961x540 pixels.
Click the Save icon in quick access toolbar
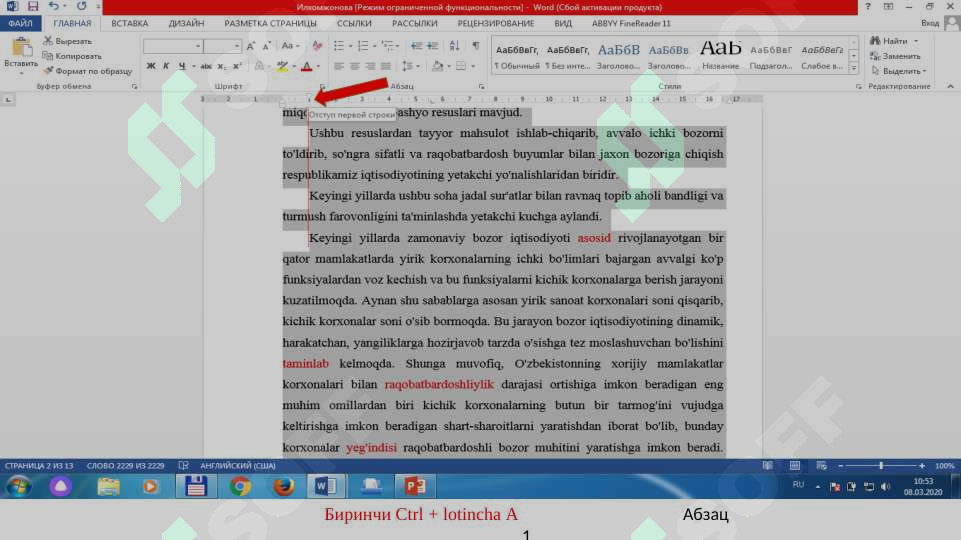coord(32,6)
